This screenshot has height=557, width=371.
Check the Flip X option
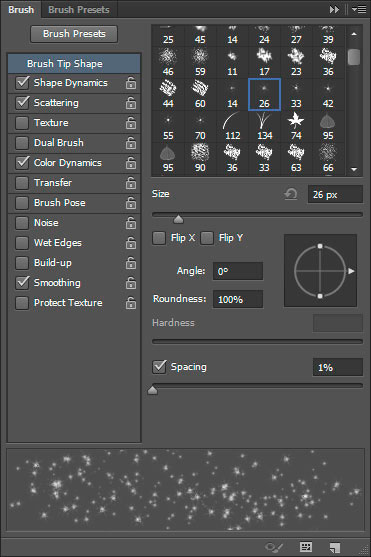pyautogui.click(x=159, y=238)
